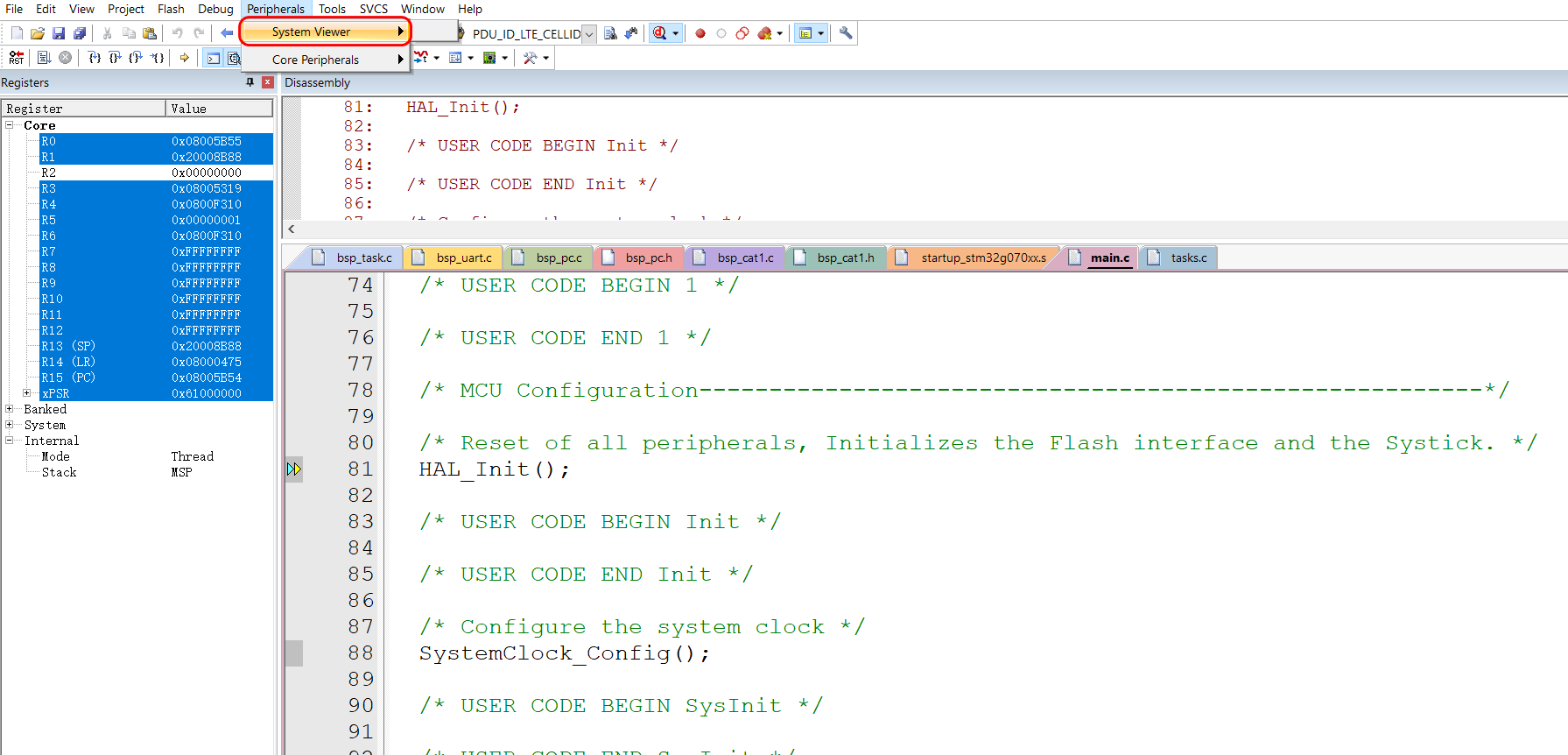Viewport: 1568px width, 755px height.
Task: Open the Configuration wrench icon
Action: 846,33
